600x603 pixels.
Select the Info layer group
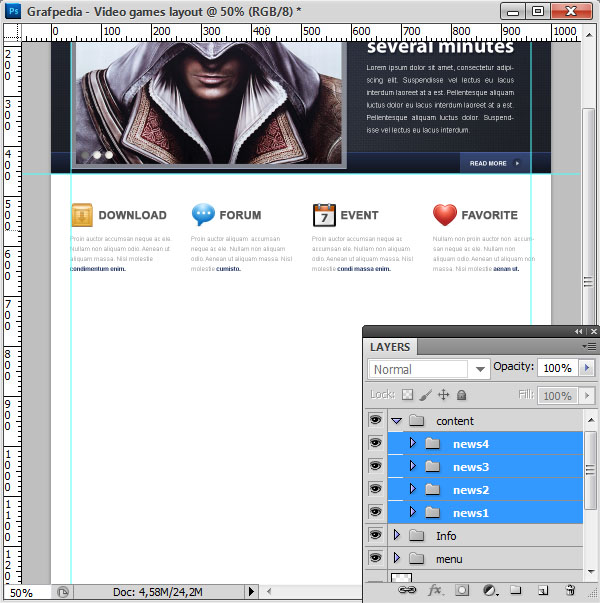coord(485,535)
